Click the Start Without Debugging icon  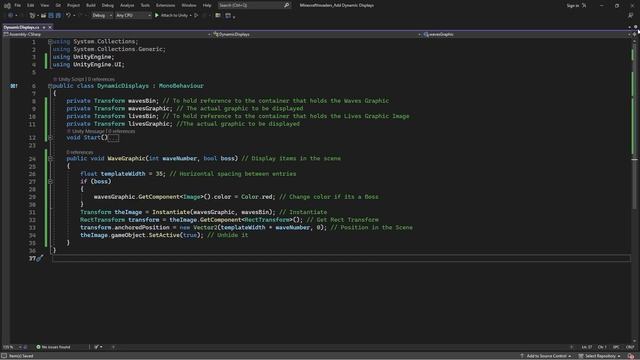pos(196,16)
